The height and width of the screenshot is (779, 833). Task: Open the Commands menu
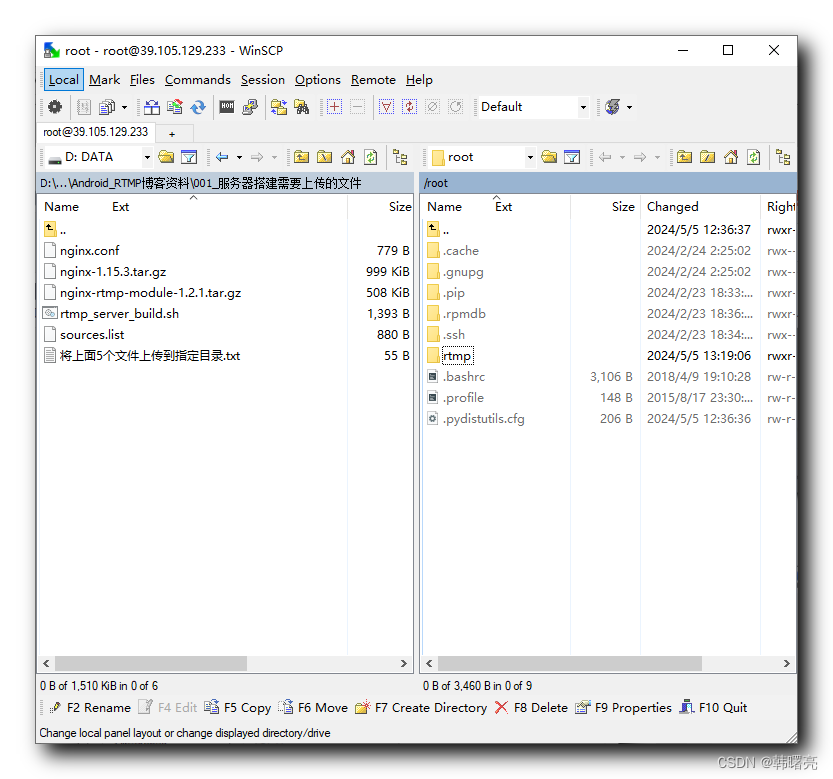point(197,80)
